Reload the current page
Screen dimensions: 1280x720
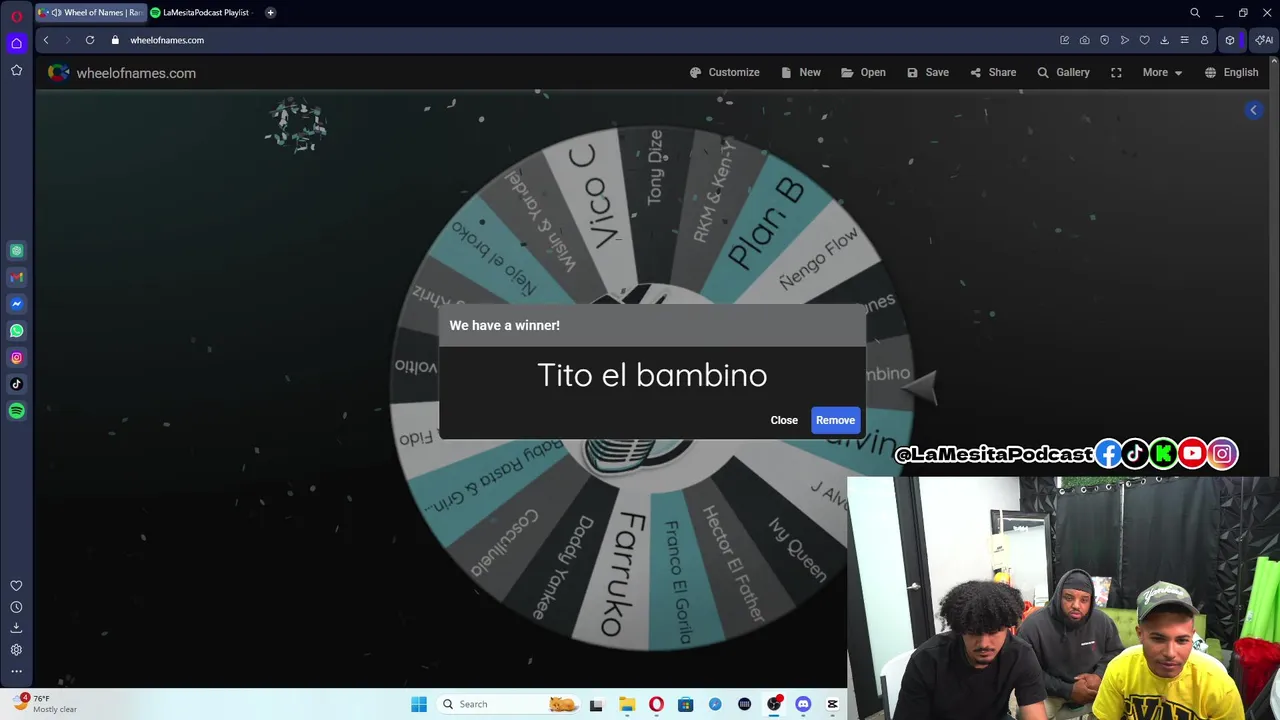tap(90, 40)
